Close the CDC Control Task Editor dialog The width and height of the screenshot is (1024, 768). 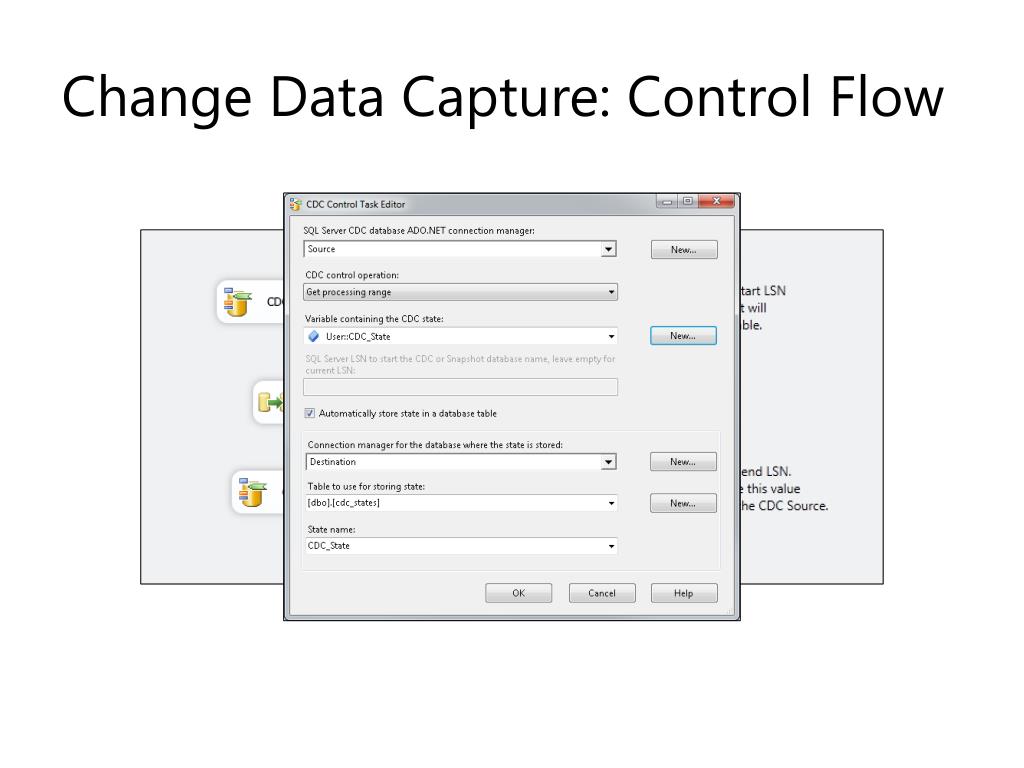point(716,202)
